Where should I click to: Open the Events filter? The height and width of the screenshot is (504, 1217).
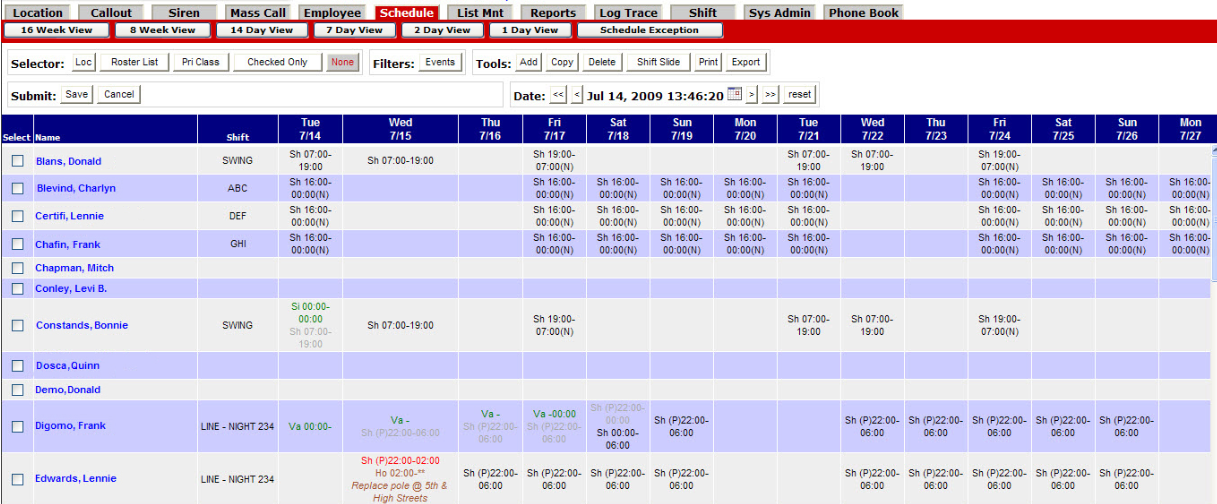440,62
